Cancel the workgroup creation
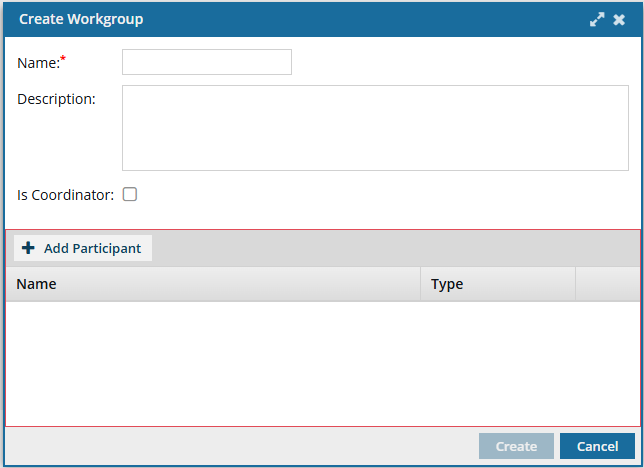 click(597, 446)
